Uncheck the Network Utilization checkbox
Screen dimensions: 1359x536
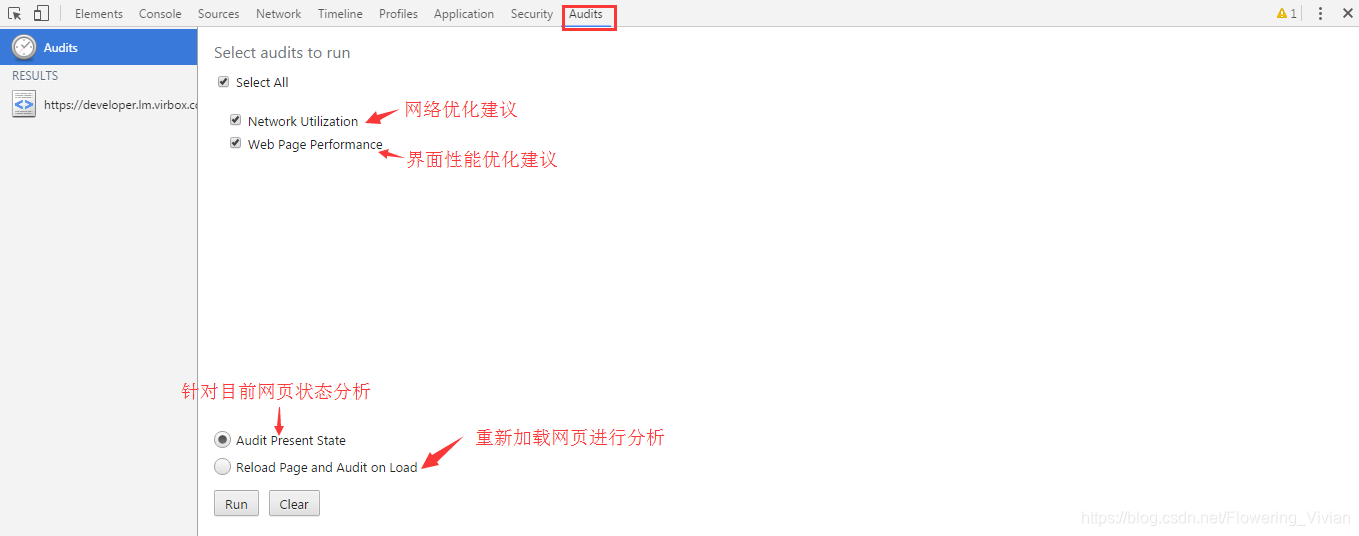[x=236, y=120]
